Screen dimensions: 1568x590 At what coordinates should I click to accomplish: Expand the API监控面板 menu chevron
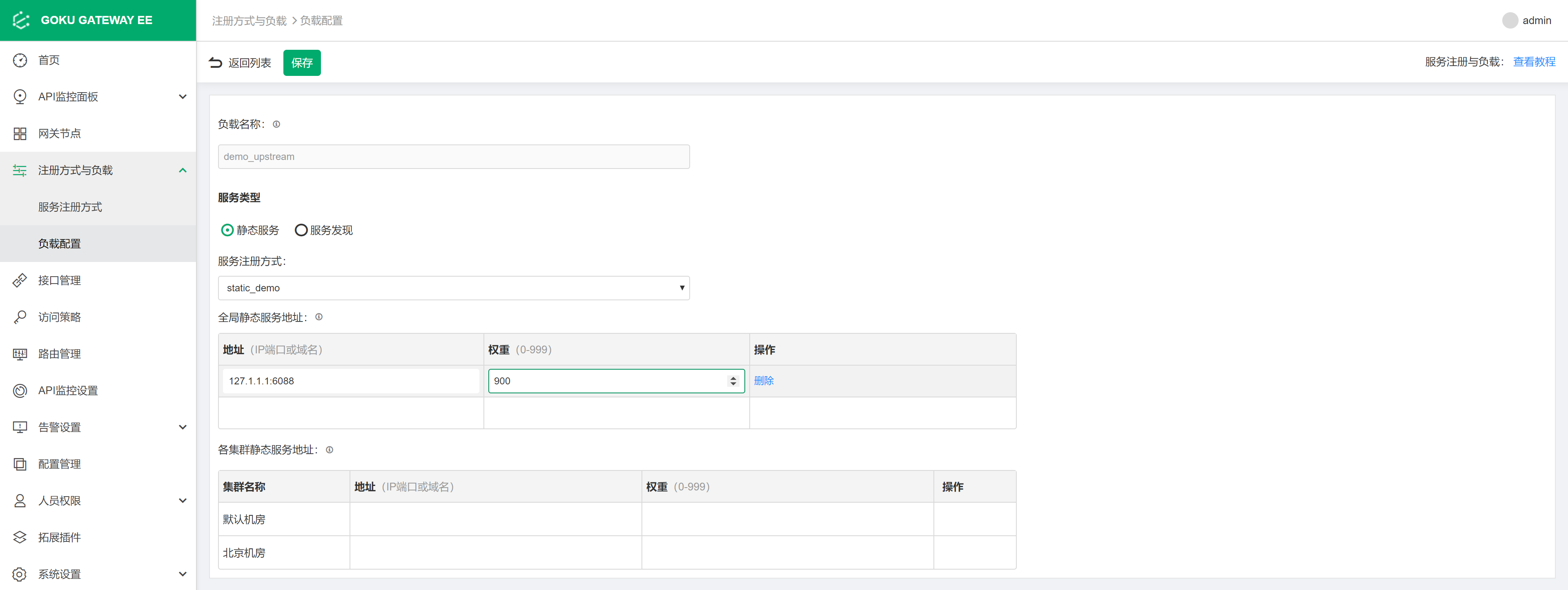coord(183,97)
